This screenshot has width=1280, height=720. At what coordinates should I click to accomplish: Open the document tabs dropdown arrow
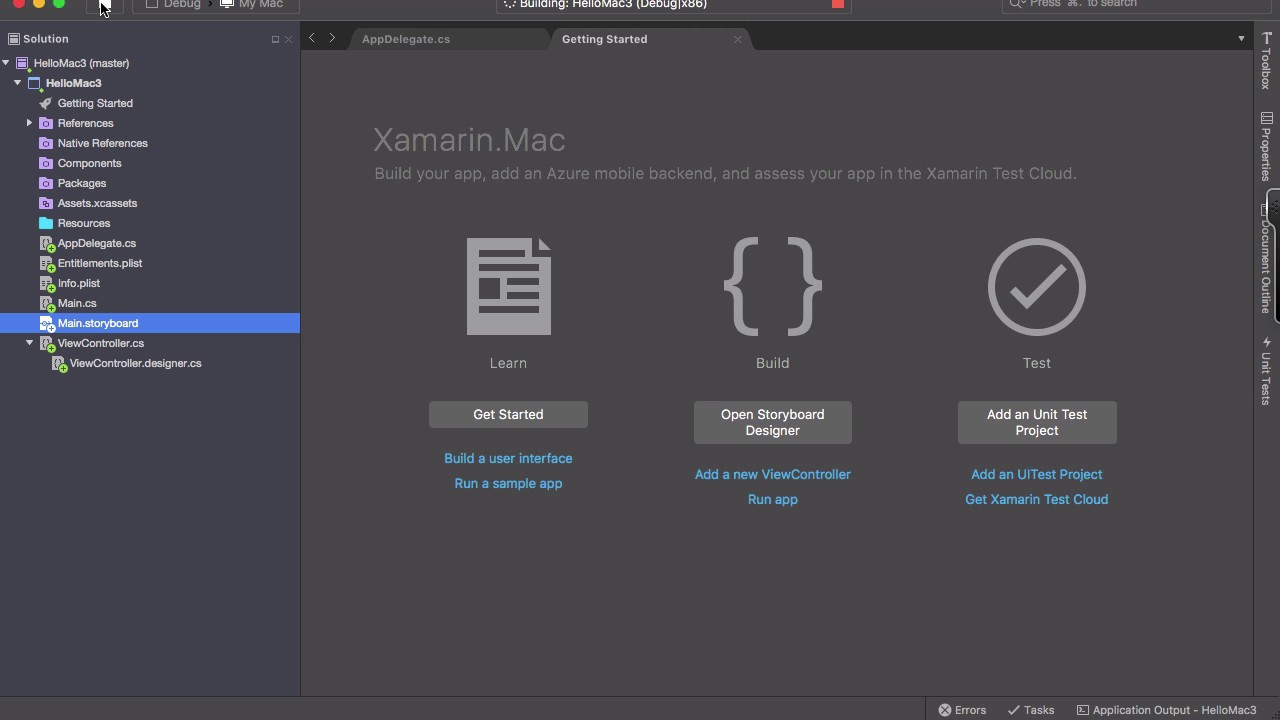[x=1241, y=39]
